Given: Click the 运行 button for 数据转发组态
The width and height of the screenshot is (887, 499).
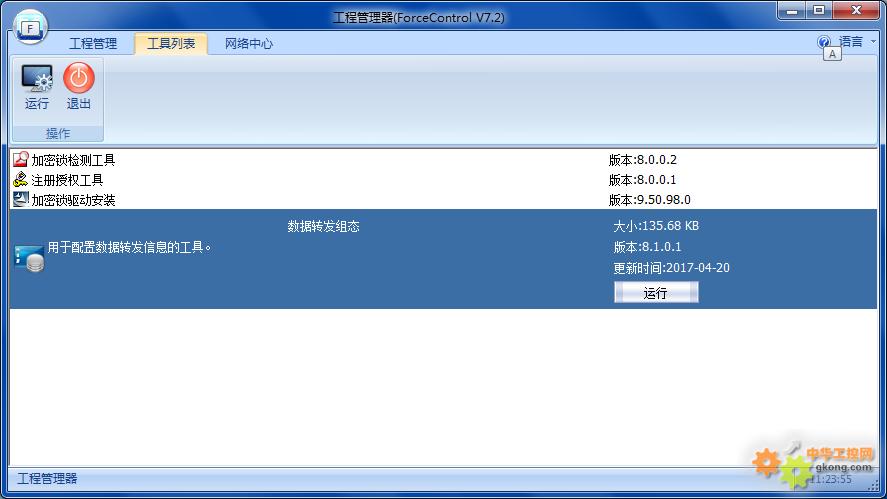Looking at the screenshot, I should (x=656, y=292).
